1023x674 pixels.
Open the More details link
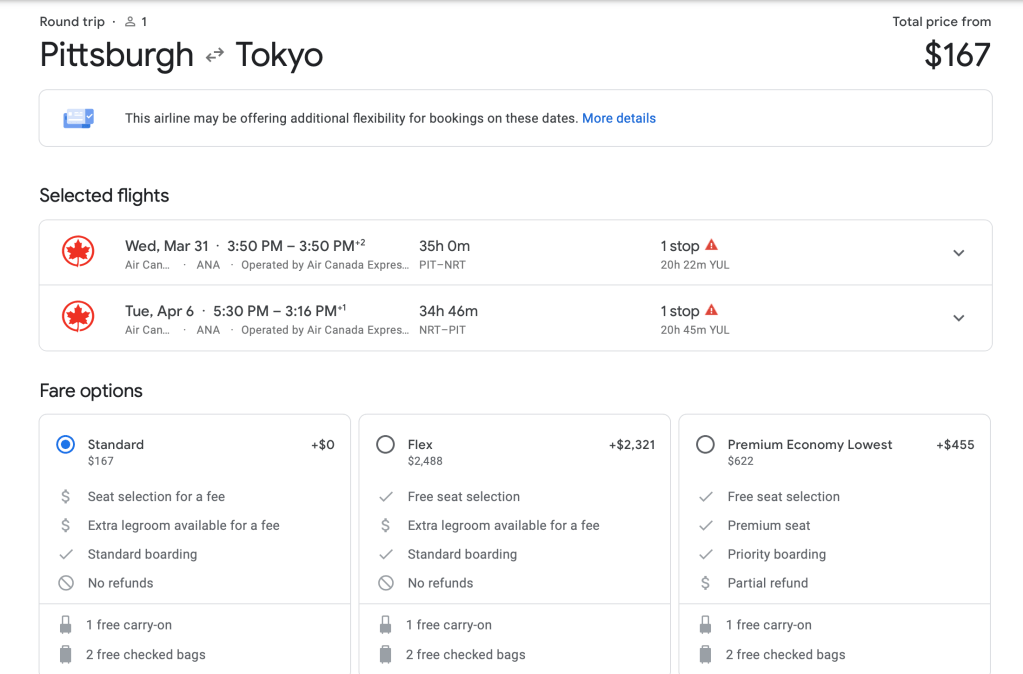tap(619, 118)
